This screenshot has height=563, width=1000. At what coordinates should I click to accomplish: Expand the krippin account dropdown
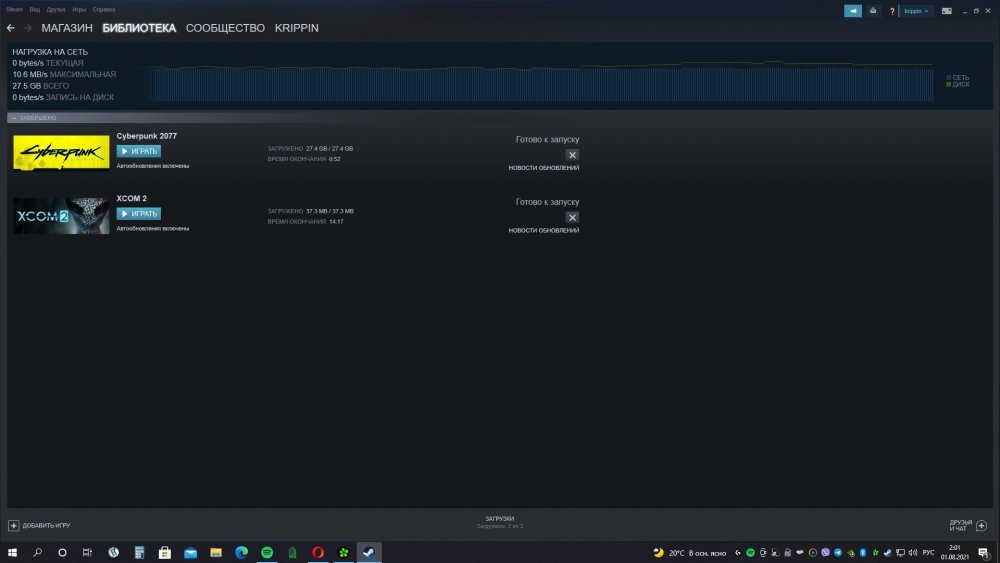pyautogui.click(x=916, y=11)
